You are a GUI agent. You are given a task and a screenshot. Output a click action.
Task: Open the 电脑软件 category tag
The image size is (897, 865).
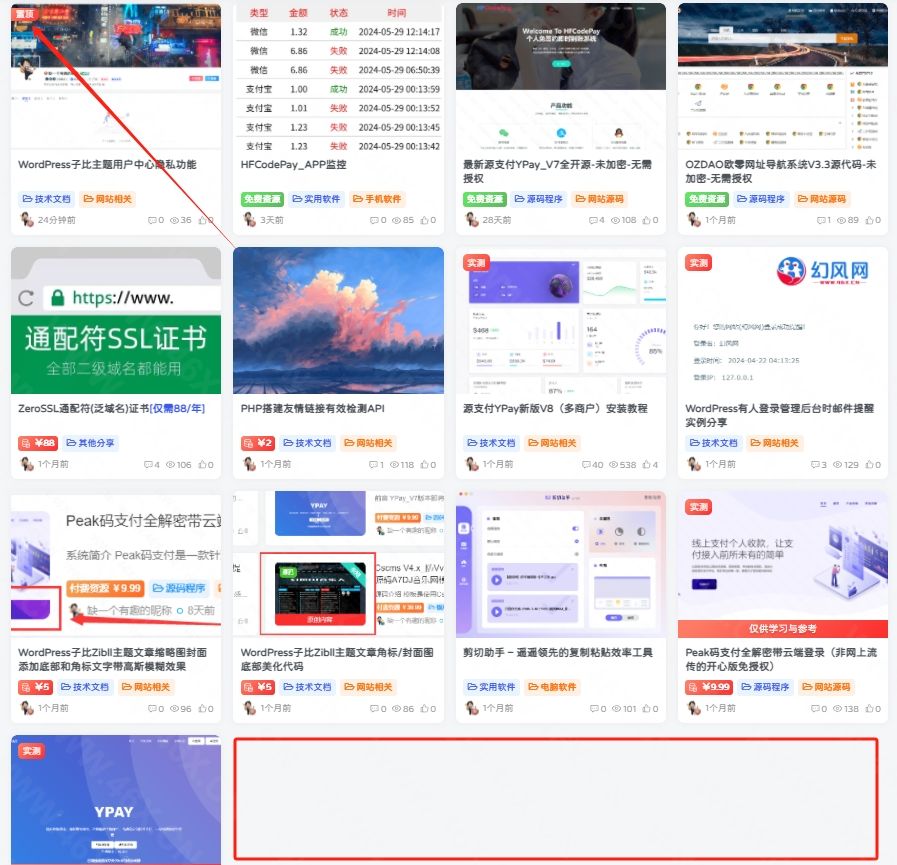point(552,687)
